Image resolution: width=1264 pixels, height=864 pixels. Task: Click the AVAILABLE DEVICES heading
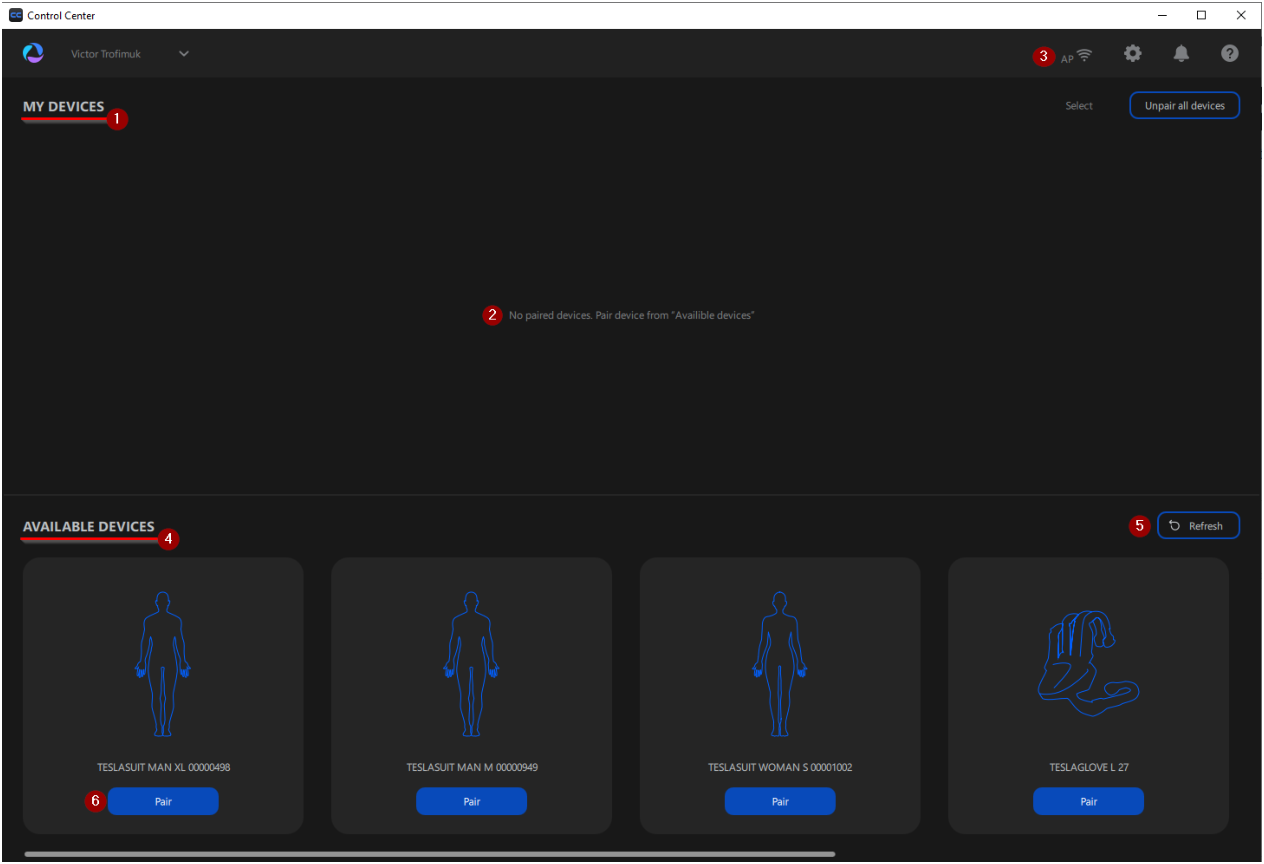click(89, 527)
